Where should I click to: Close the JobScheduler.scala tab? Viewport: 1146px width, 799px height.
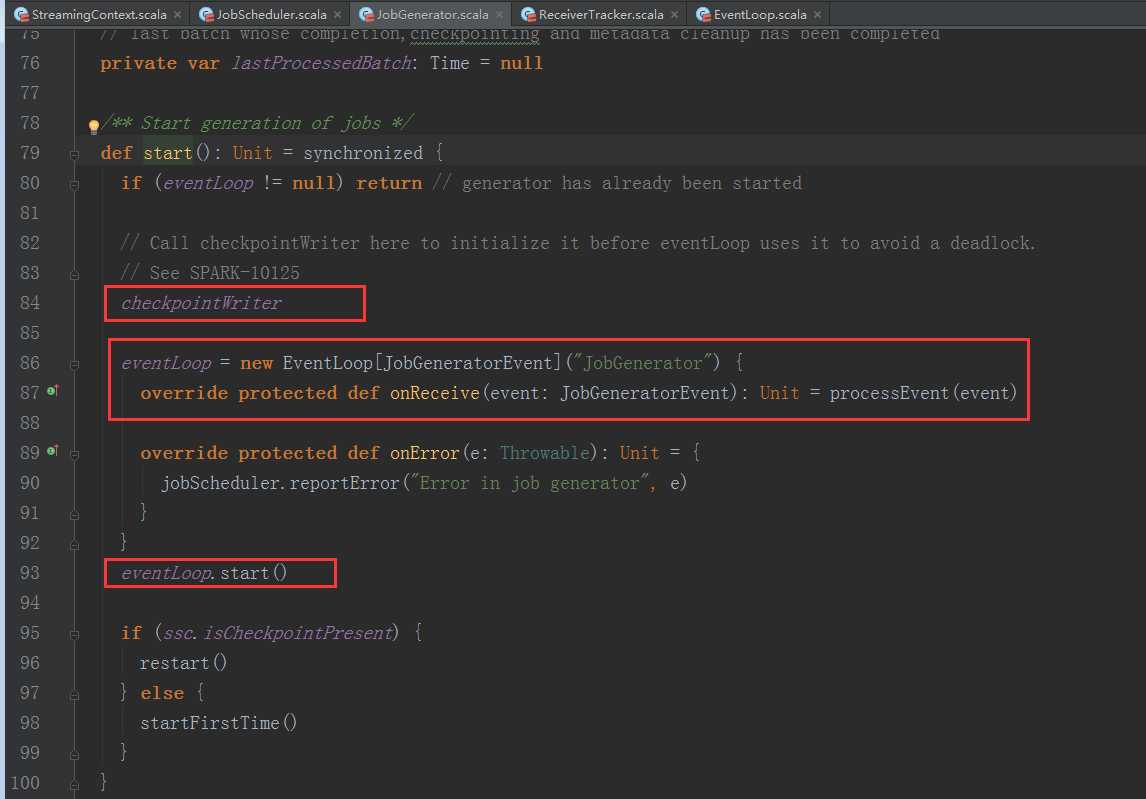[x=337, y=15]
